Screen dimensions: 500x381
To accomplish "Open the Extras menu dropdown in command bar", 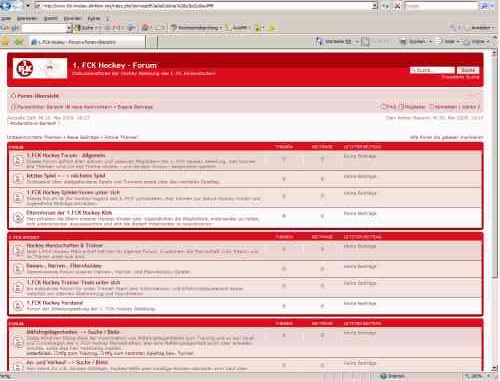I will click(478, 42).
